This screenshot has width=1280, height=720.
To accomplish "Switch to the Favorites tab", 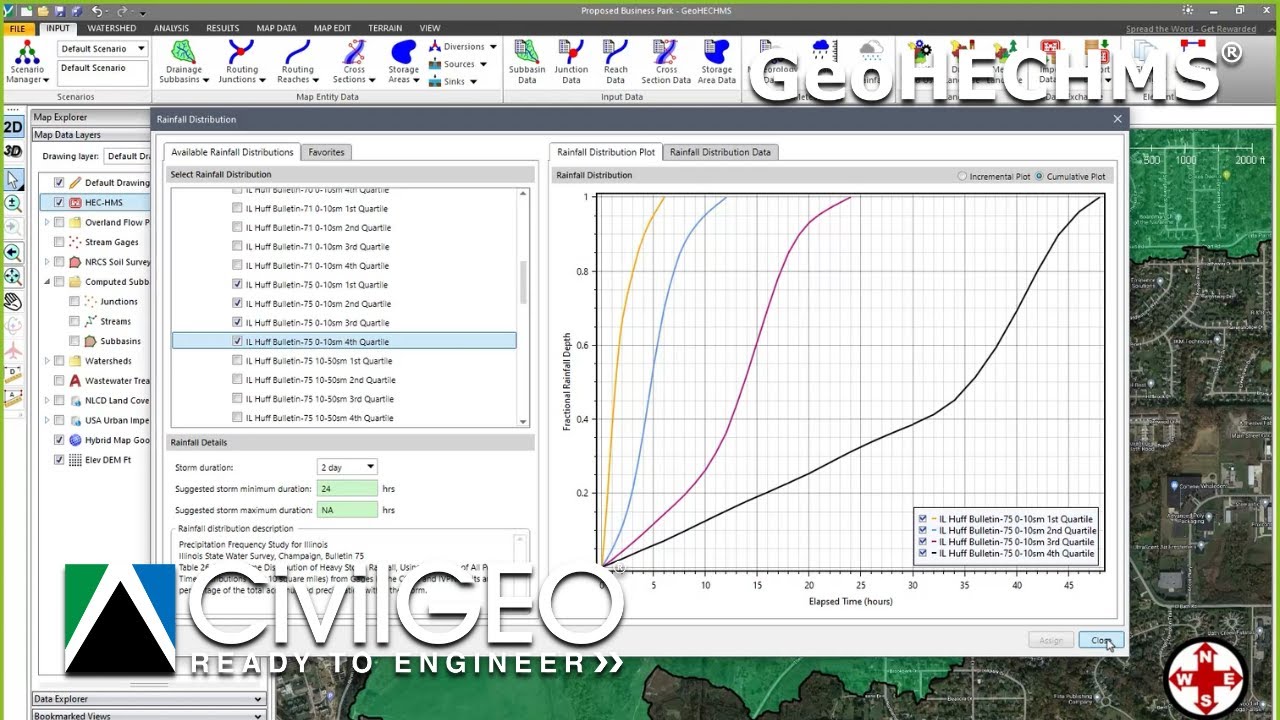I will (x=326, y=152).
